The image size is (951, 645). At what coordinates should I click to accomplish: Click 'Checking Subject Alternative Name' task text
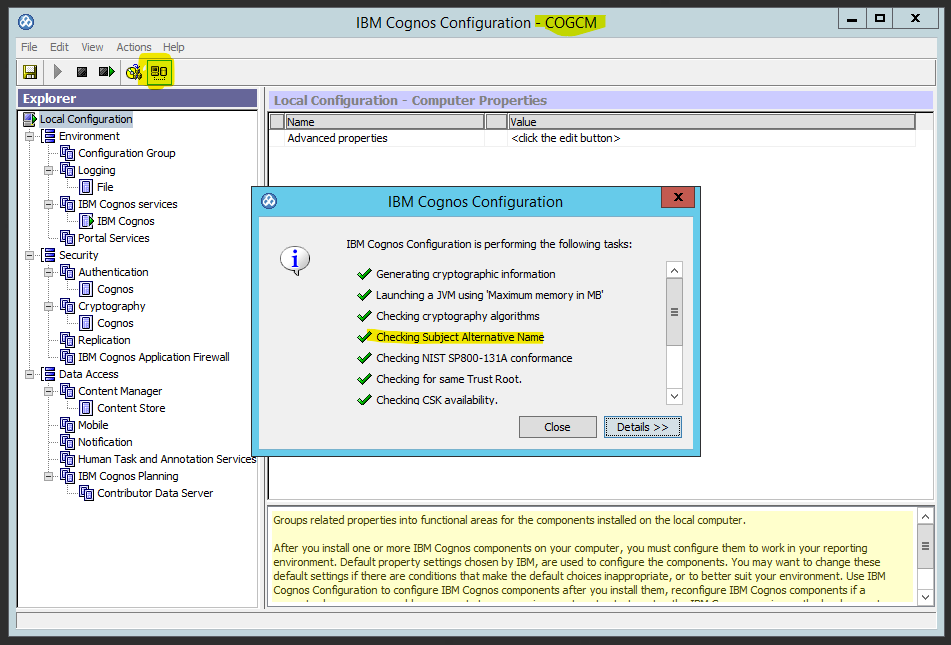460,337
